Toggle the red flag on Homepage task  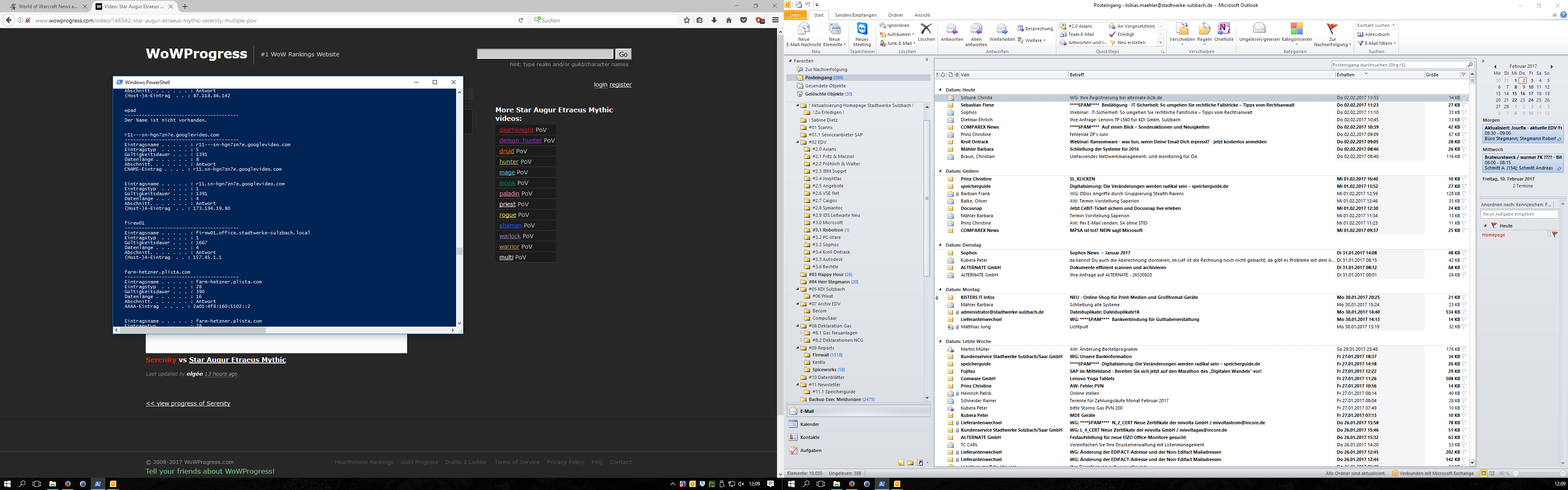pos(1555,235)
